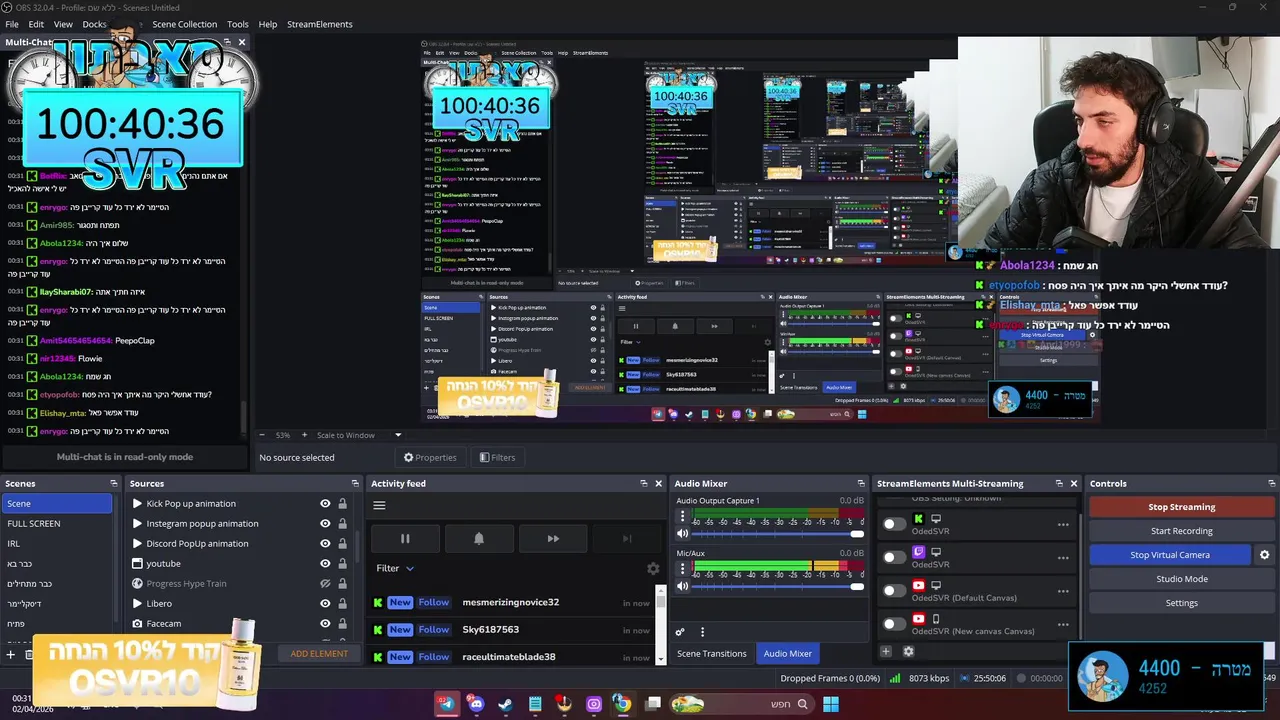Open the File menu
This screenshot has width=1280, height=720.
tap(12, 24)
